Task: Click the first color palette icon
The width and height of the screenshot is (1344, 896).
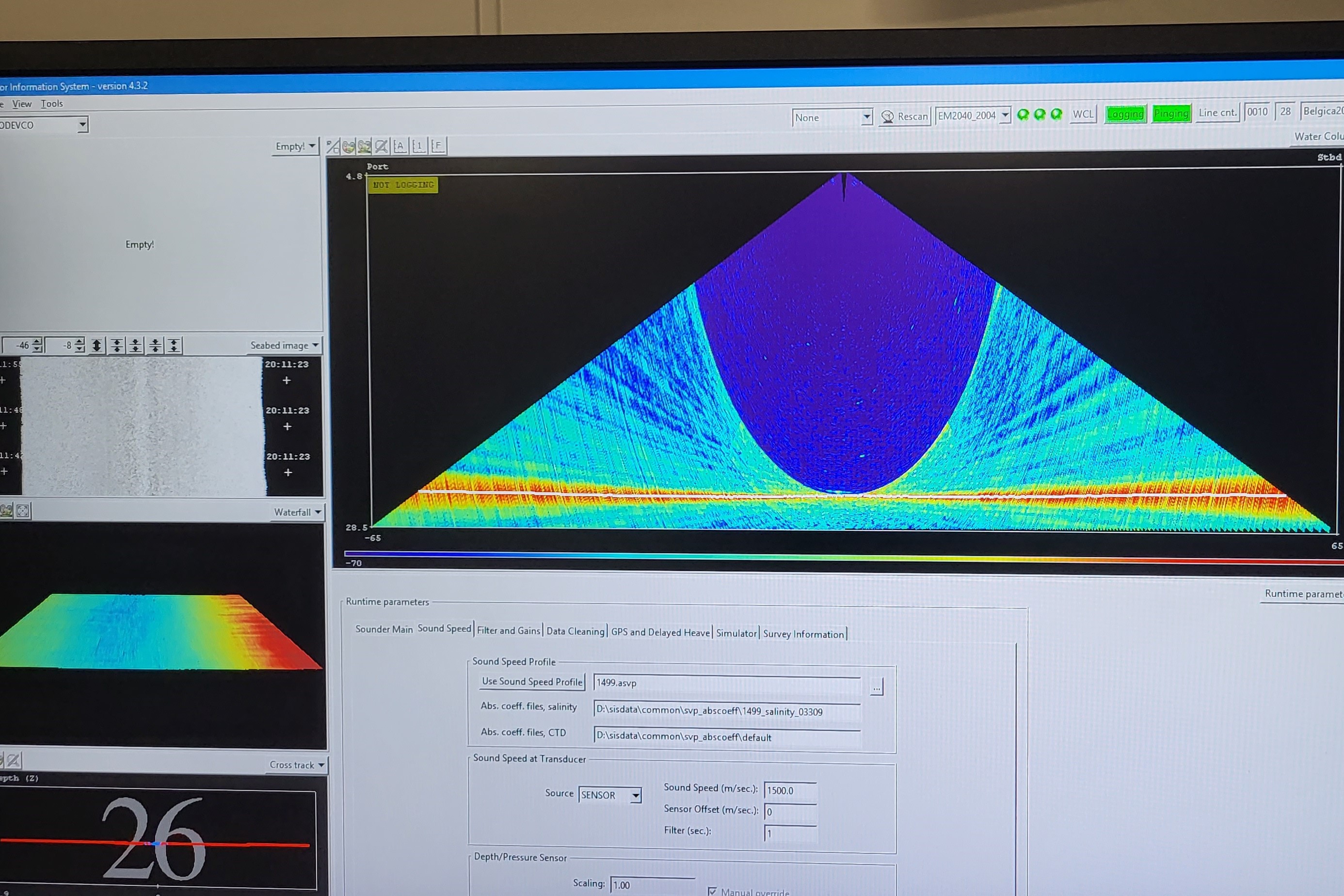Action: 349,147
